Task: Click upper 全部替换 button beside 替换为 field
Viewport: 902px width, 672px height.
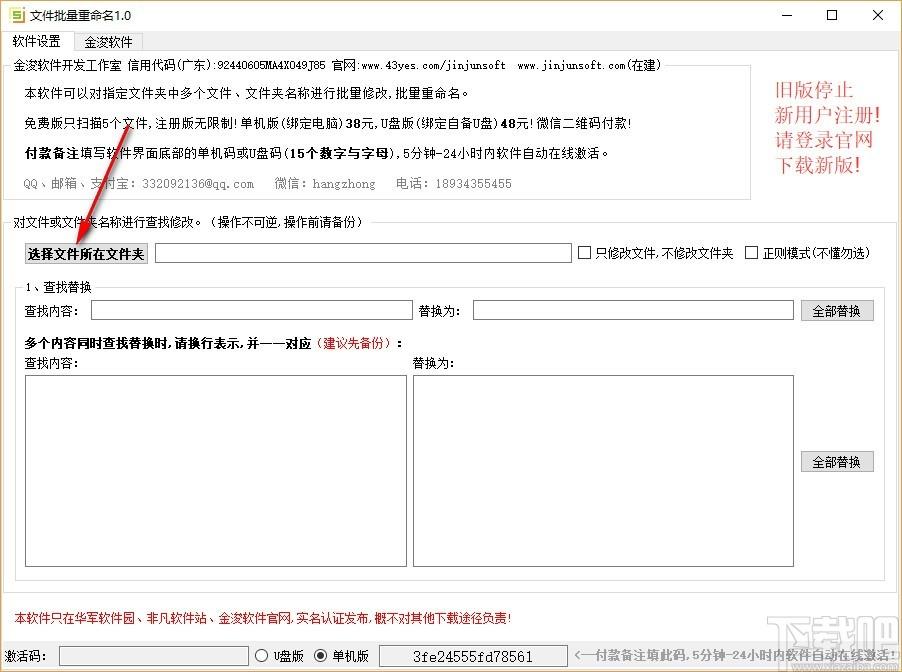Action: coord(837,311)
